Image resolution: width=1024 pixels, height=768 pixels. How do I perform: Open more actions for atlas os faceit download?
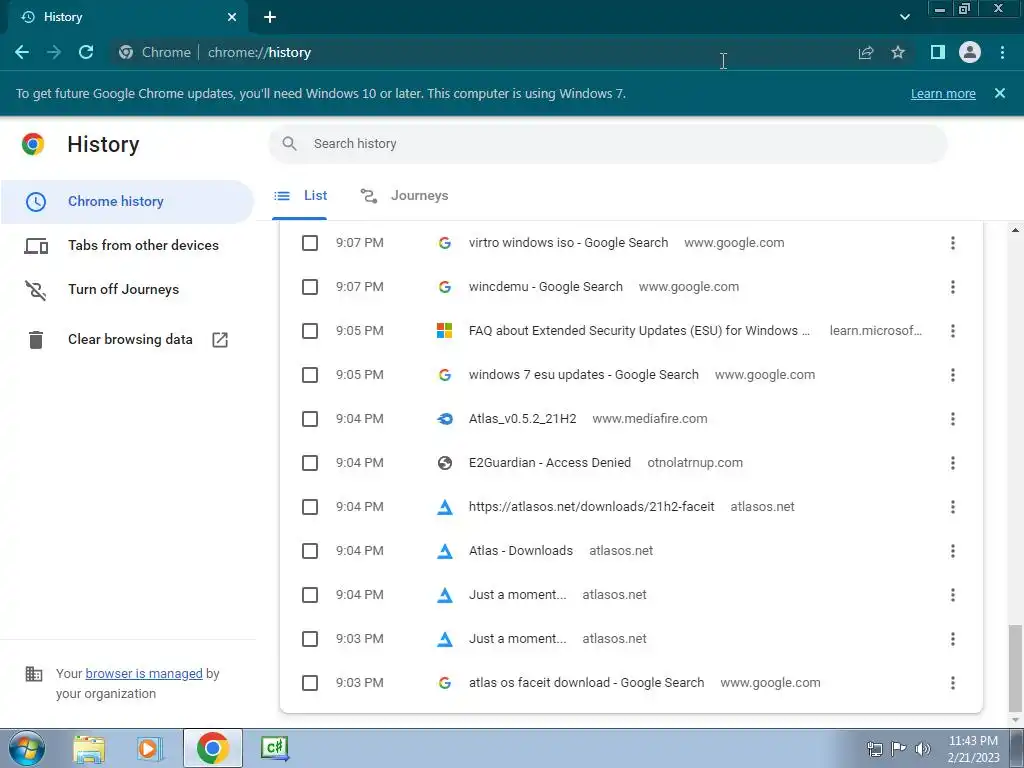tap(953, 683)
